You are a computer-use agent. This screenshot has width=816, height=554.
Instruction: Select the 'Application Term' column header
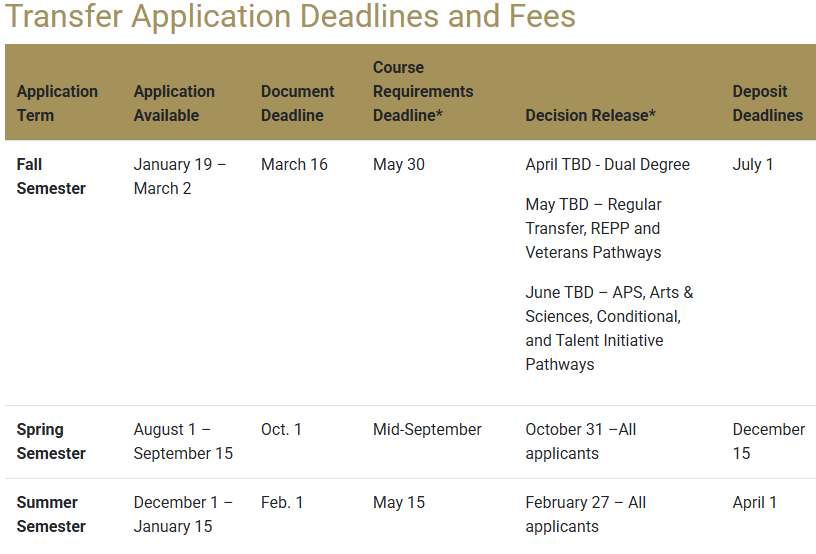tap(57, 103)
